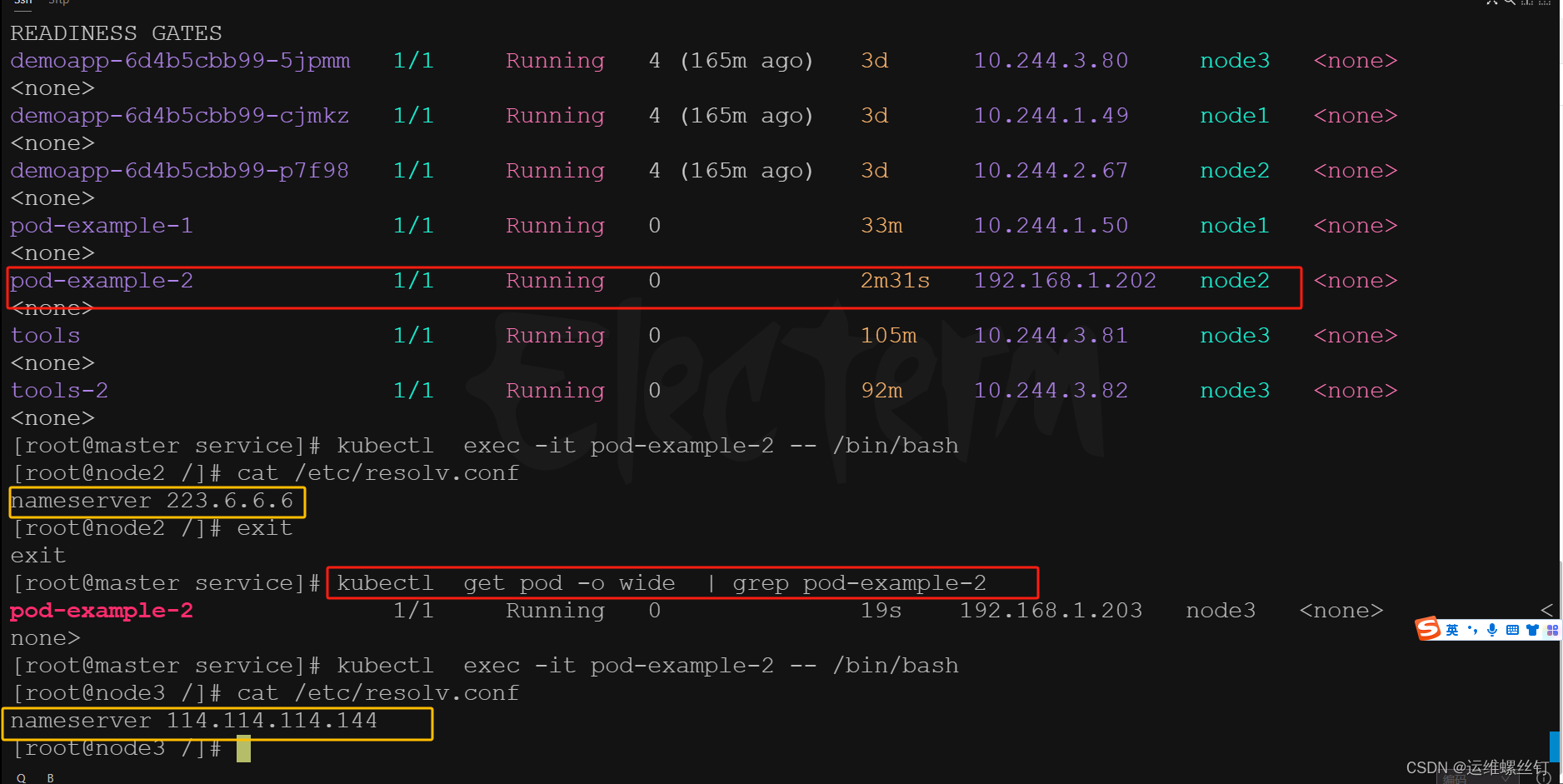Click the search magnifier icon at top right

click(x=1510, y=2)
